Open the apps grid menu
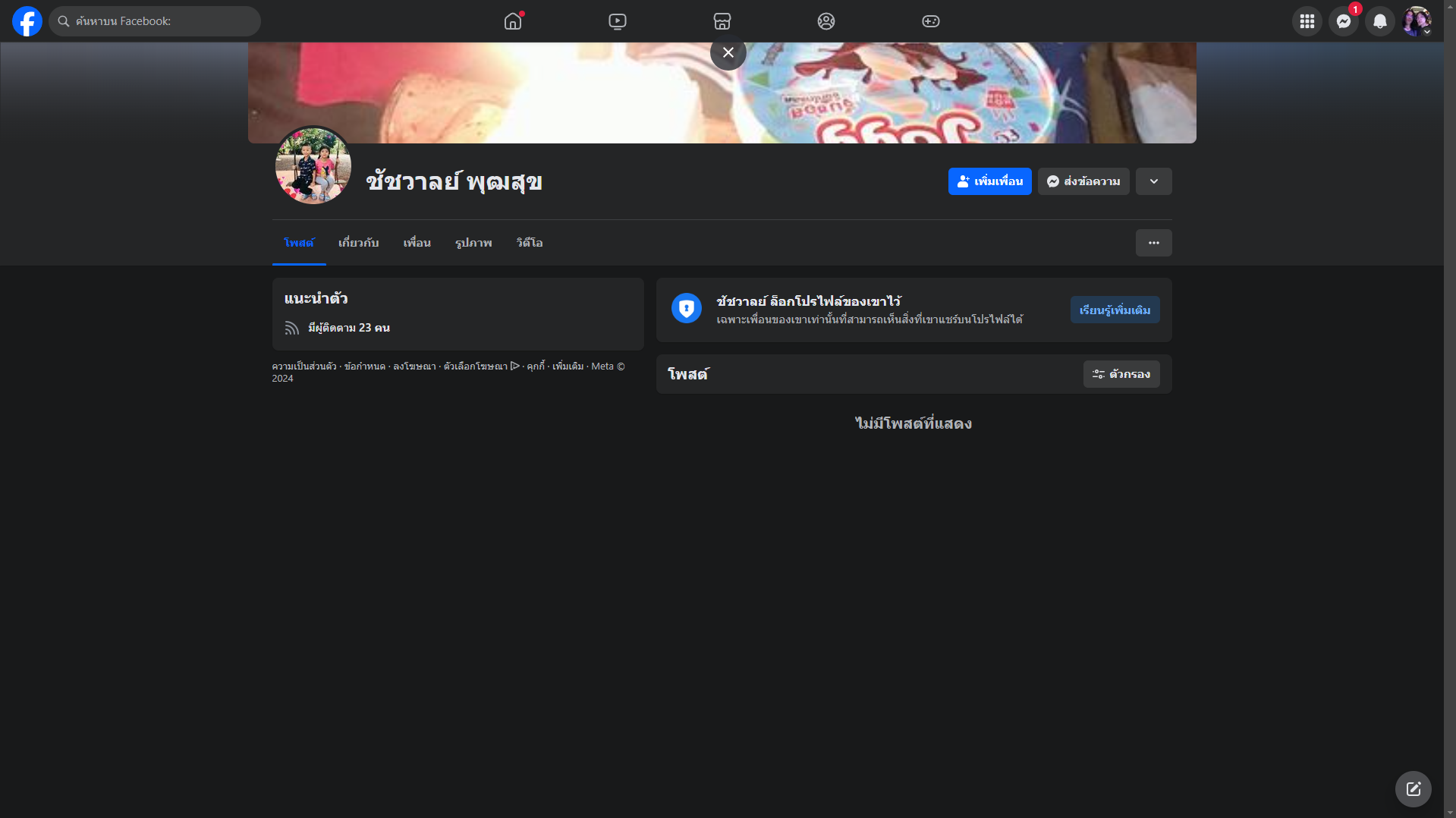Screen dimensions: 1456x818 click(x=1307, y=21)
